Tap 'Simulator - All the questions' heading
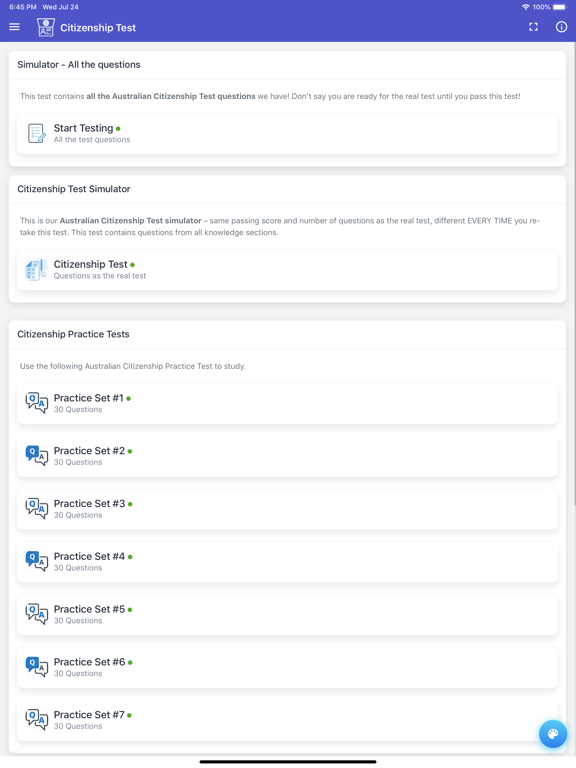The height and width of the screenshot is (768, 576). (x=79, y=65)
